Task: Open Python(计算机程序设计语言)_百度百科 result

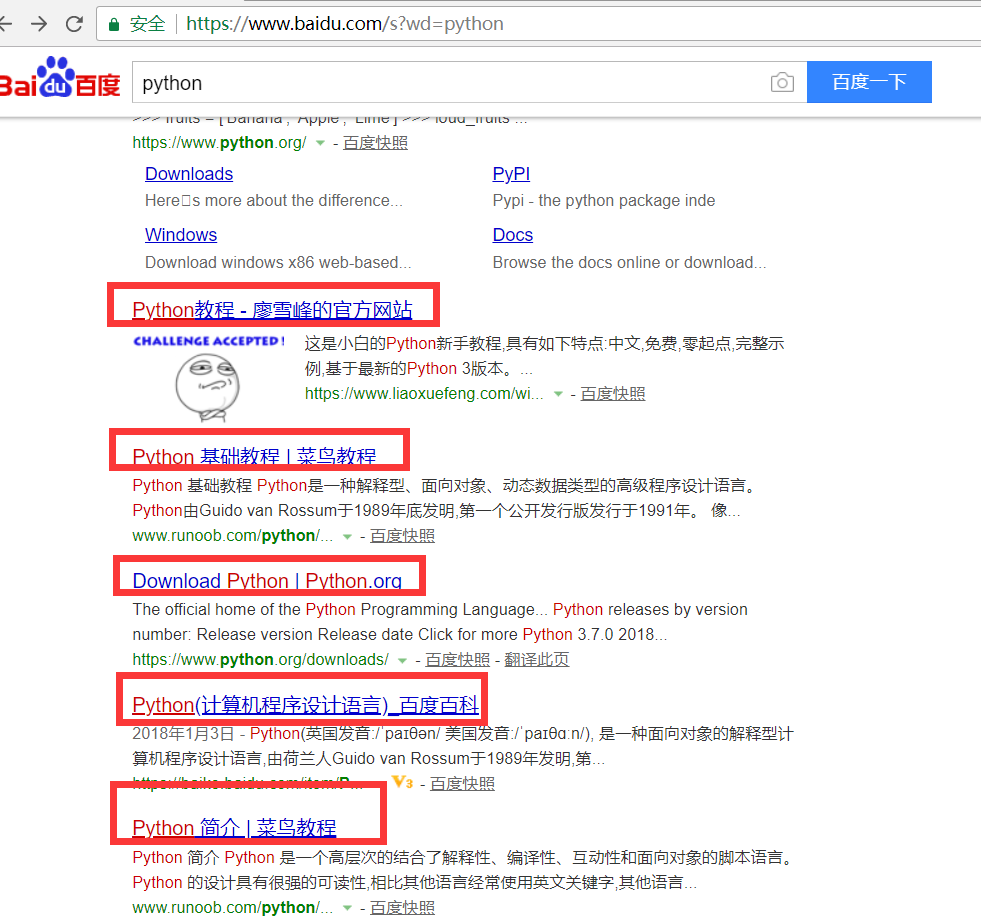Action: [x=305, y=705]
